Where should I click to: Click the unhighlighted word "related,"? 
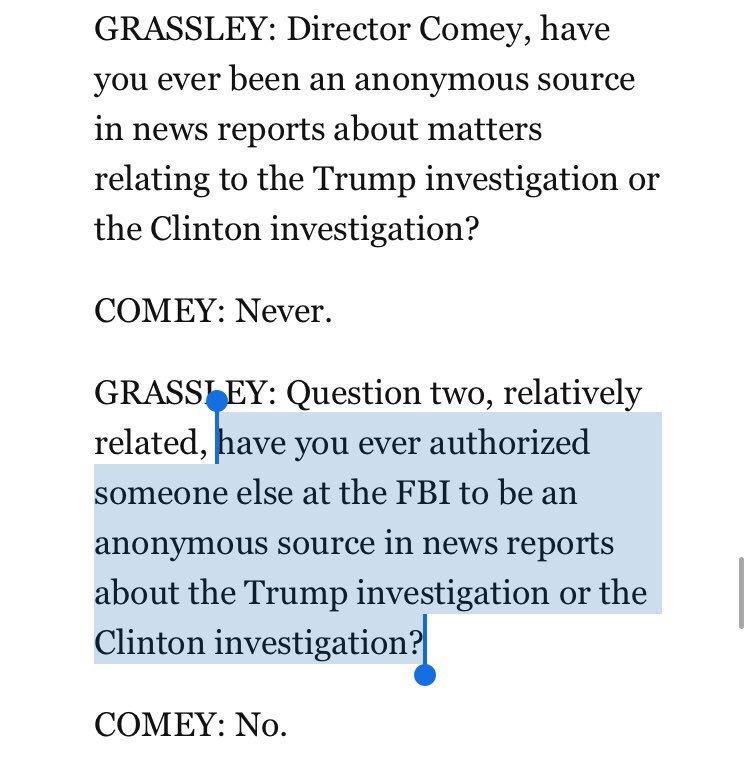pyautogui.click(x=151, y=444)
